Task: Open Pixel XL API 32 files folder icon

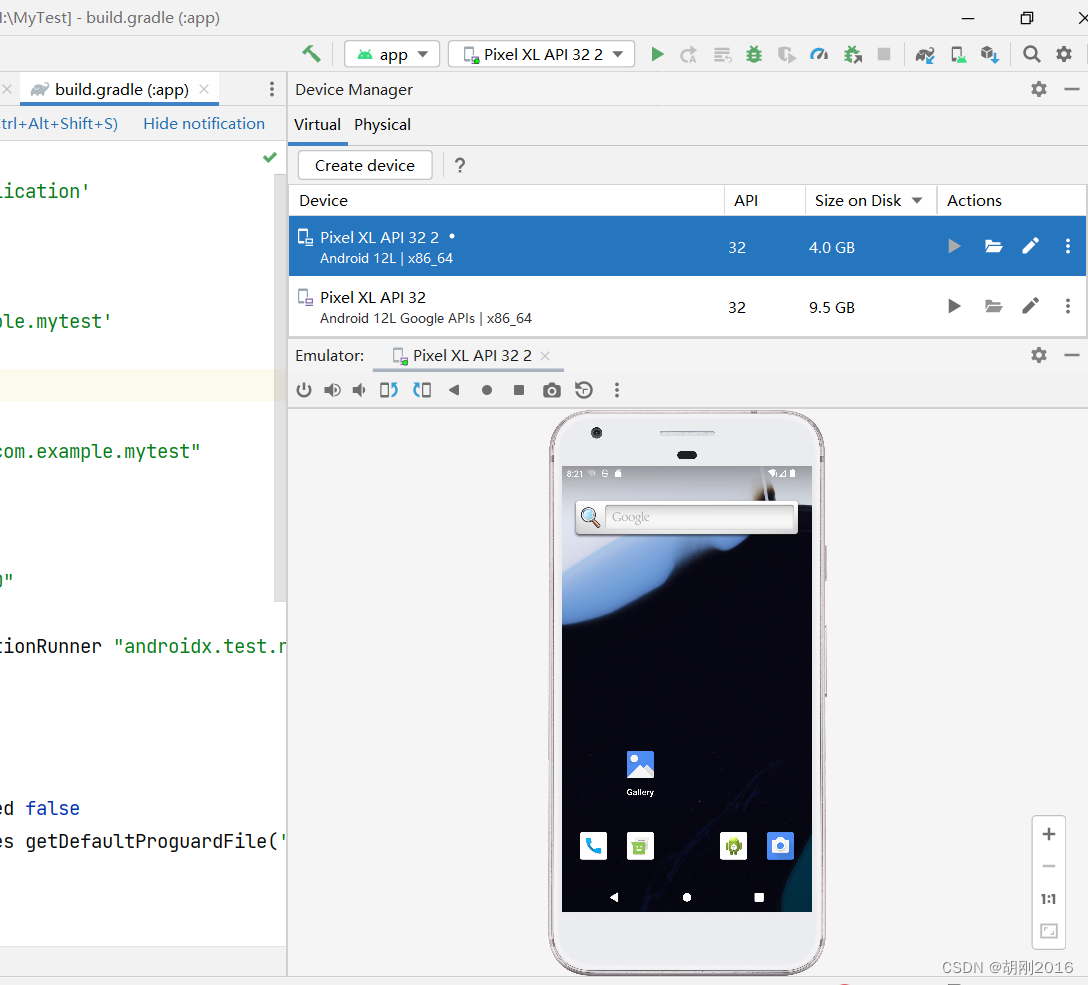Action: (x=994, y=307)
